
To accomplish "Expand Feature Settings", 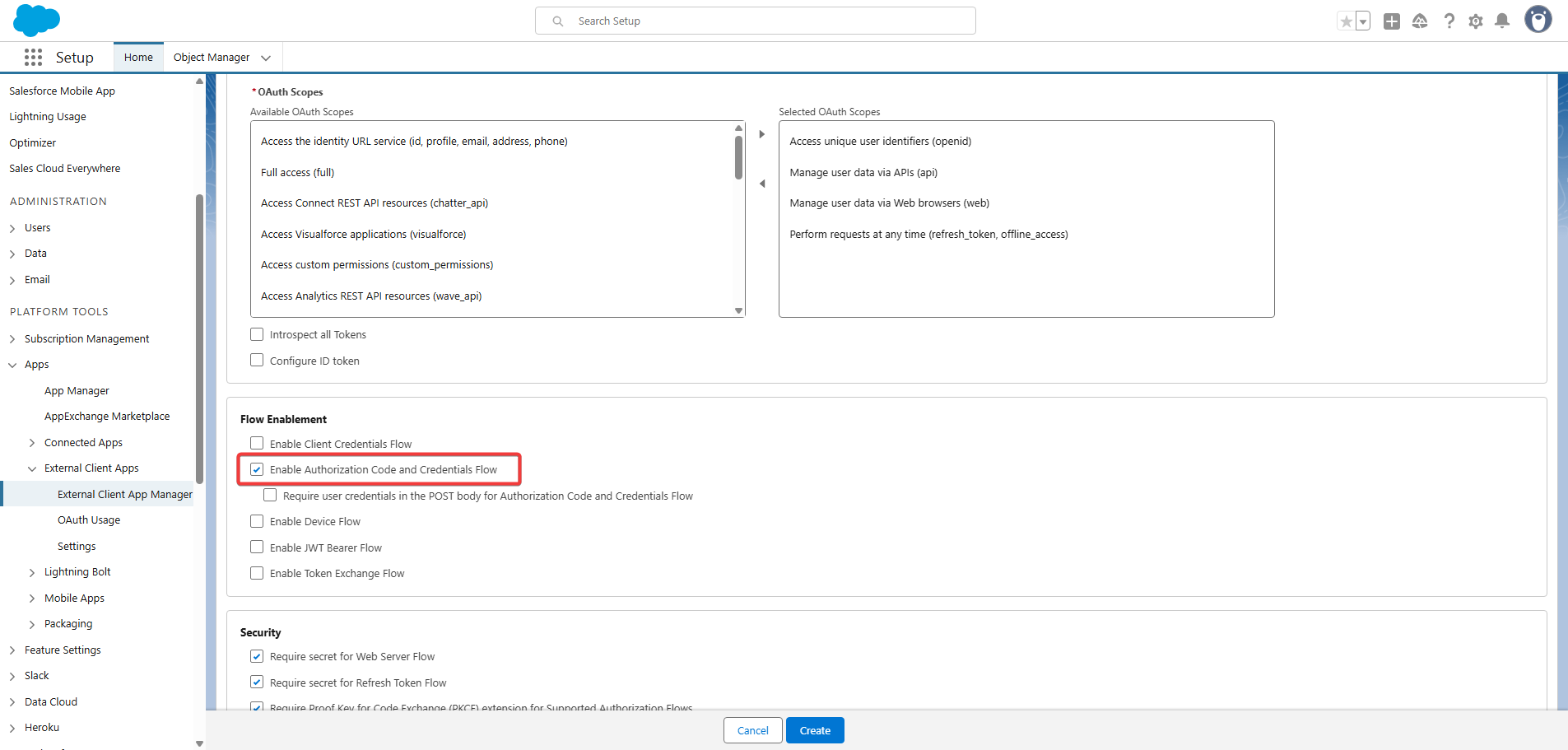I will click(x=12, y=650).
